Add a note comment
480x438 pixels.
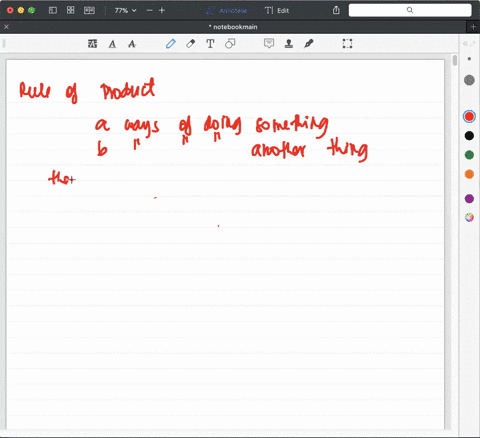[x=269, y=43]
